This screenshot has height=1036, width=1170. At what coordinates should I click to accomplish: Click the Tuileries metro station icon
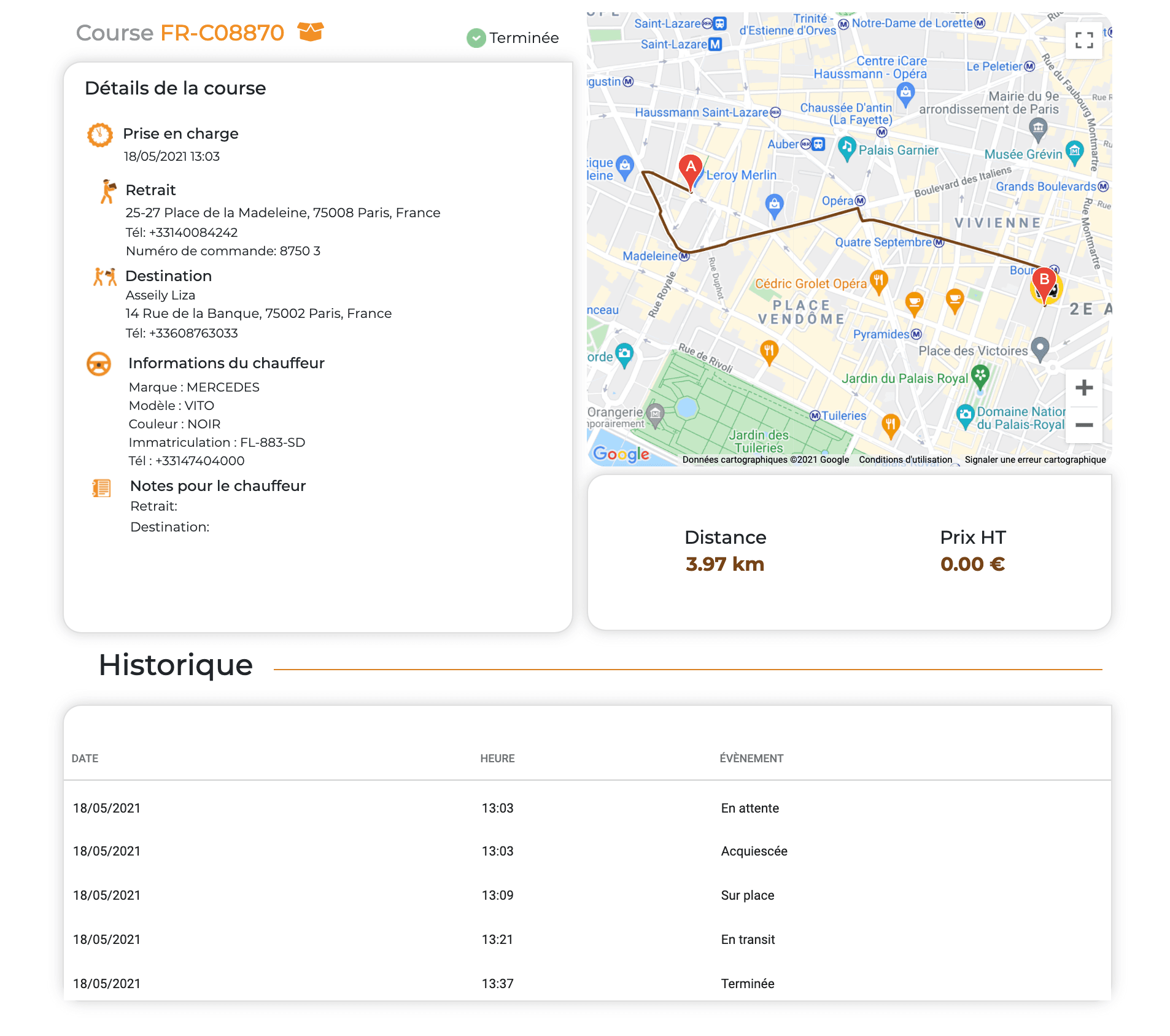(815, 416)
